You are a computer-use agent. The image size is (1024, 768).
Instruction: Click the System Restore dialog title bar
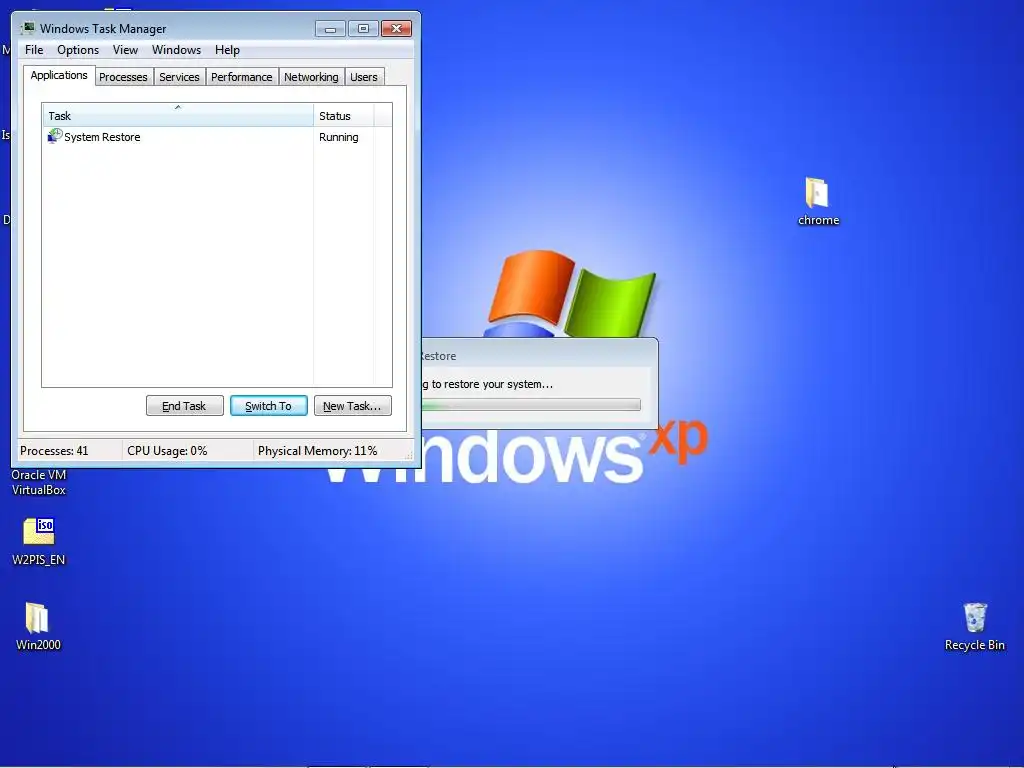539,355
